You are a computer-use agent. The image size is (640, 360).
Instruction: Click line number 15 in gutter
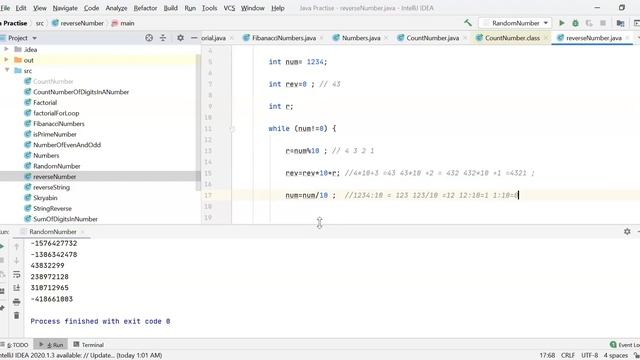[208, 173]
